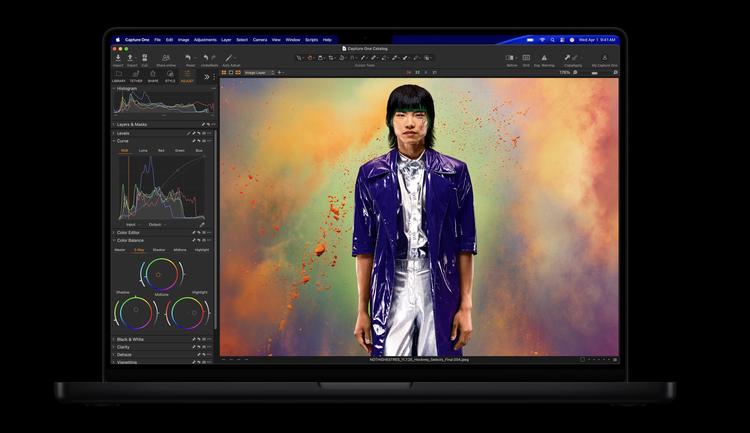Click the Before/After view icon
750x433 pixels.
[510, 58]
